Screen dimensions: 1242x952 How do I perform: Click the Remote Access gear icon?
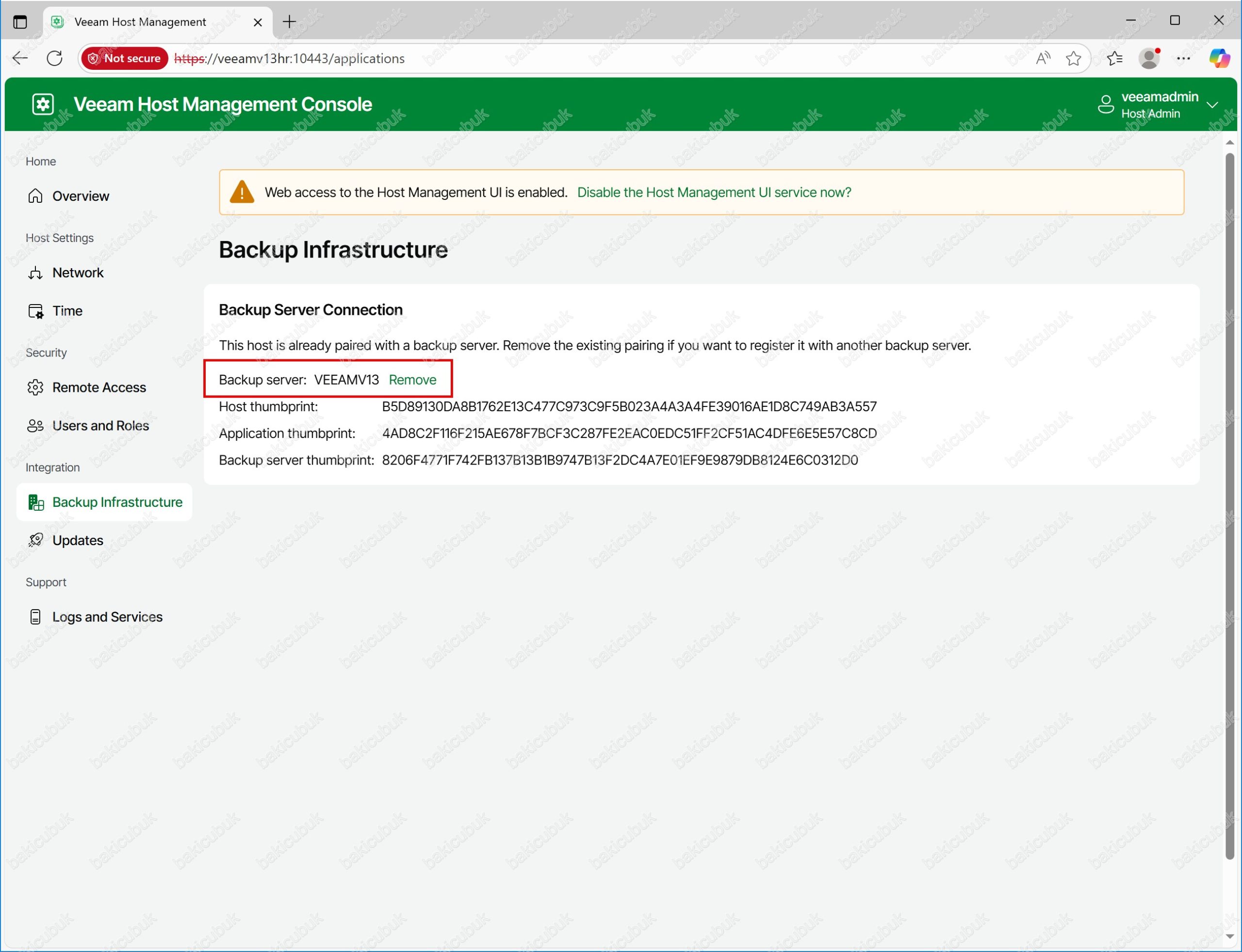[x=35, y=387]
